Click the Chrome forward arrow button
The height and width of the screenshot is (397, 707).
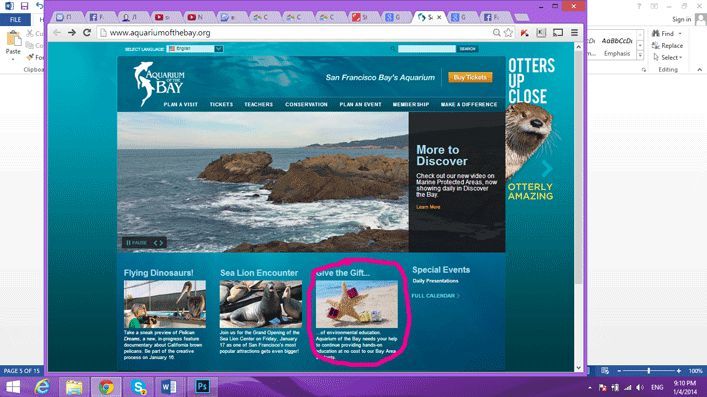pos(72,32)
